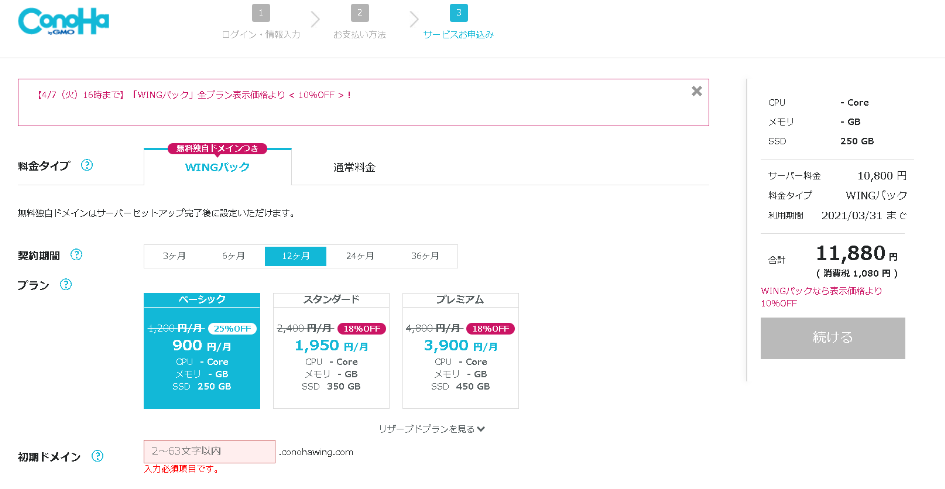Screen dimensions: 945x489
Task: Click SSD 350 GB in スタンダード card
Action: tap(331, 386)
